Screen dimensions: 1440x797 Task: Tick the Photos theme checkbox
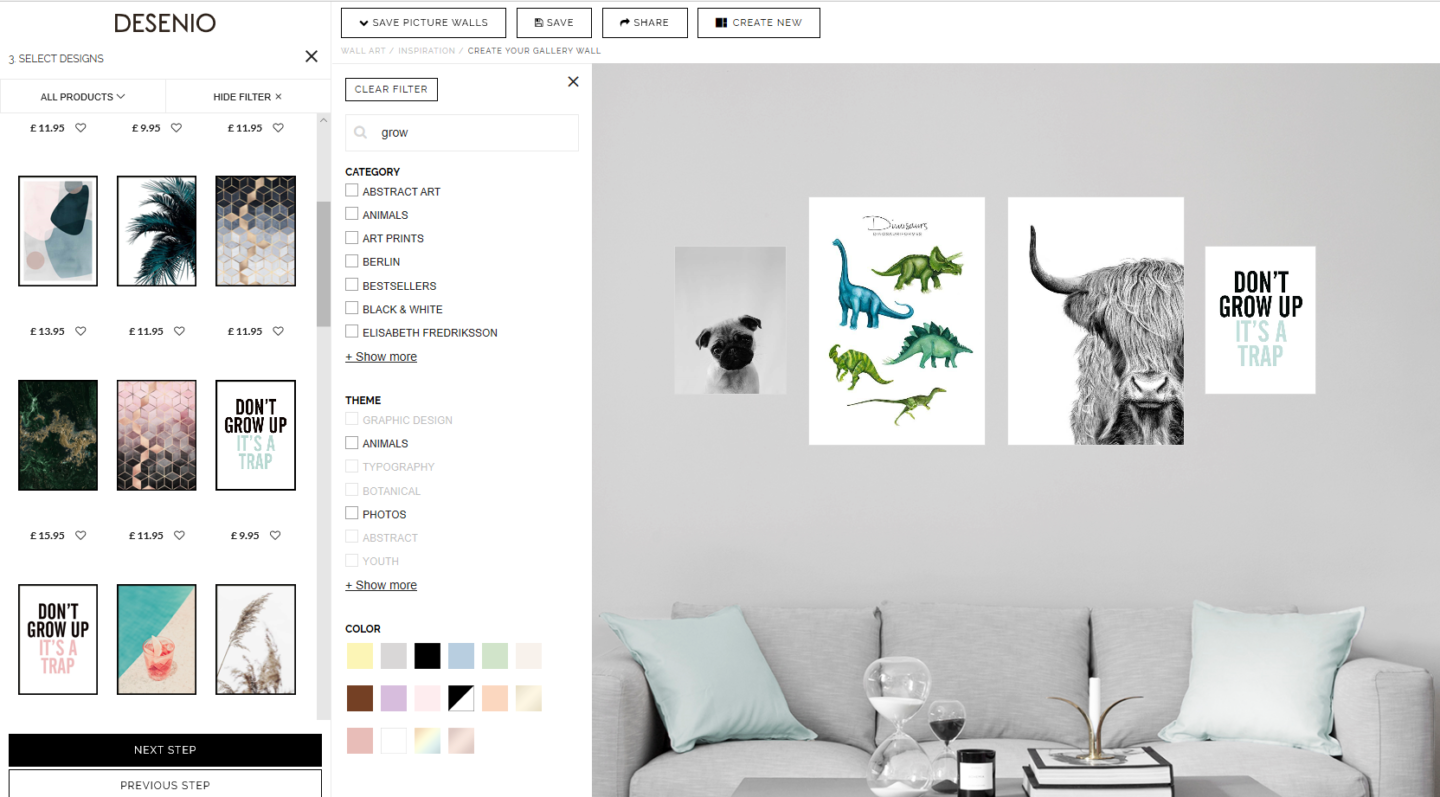click(x=352, y=513)
